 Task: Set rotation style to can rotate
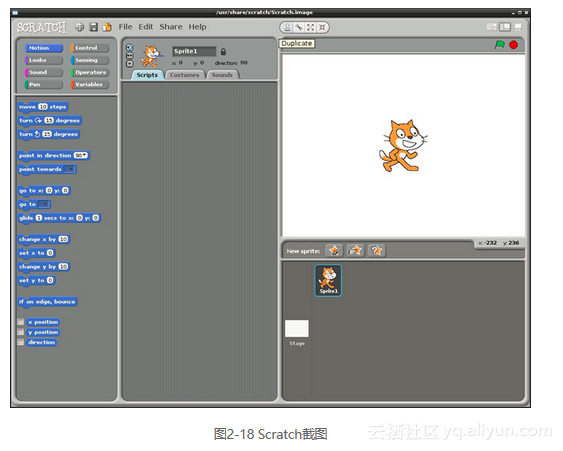(130, 47)
